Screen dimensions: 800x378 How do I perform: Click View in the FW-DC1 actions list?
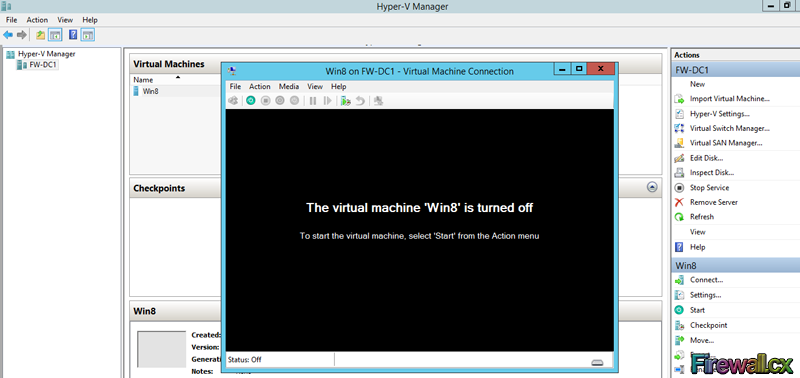point(697,232)
